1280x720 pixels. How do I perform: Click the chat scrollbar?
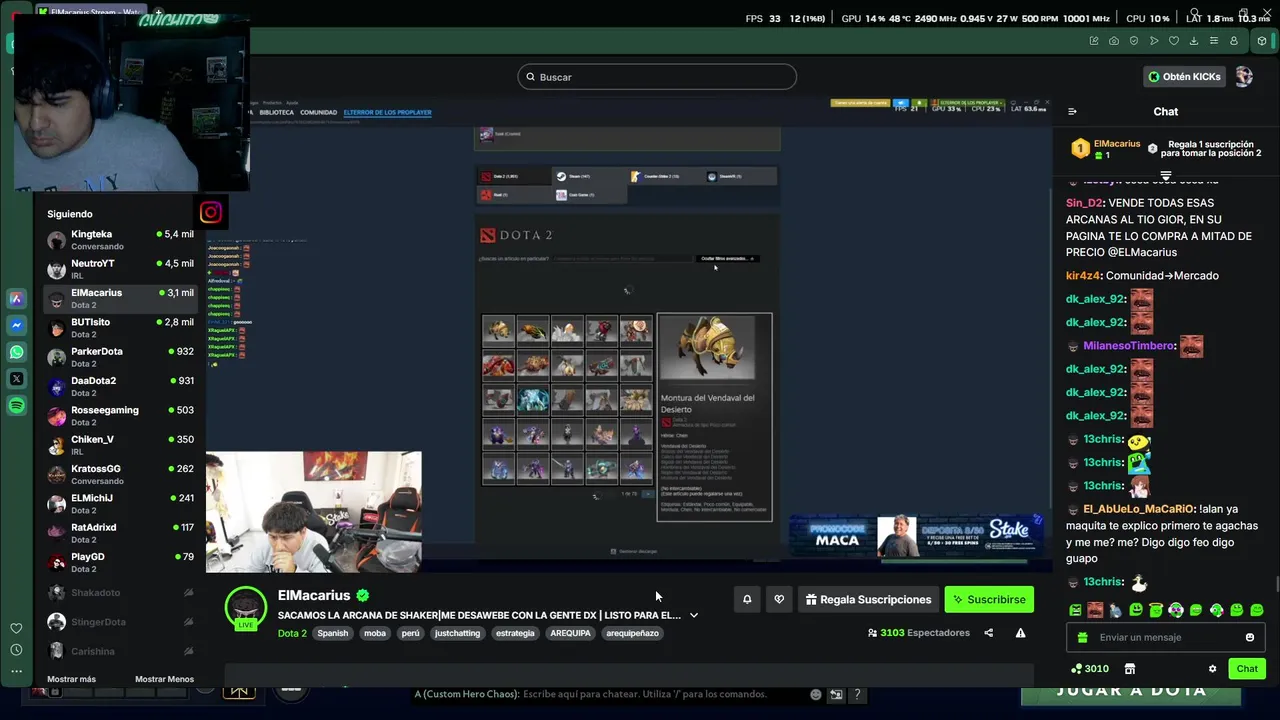tap(1277, 585)
